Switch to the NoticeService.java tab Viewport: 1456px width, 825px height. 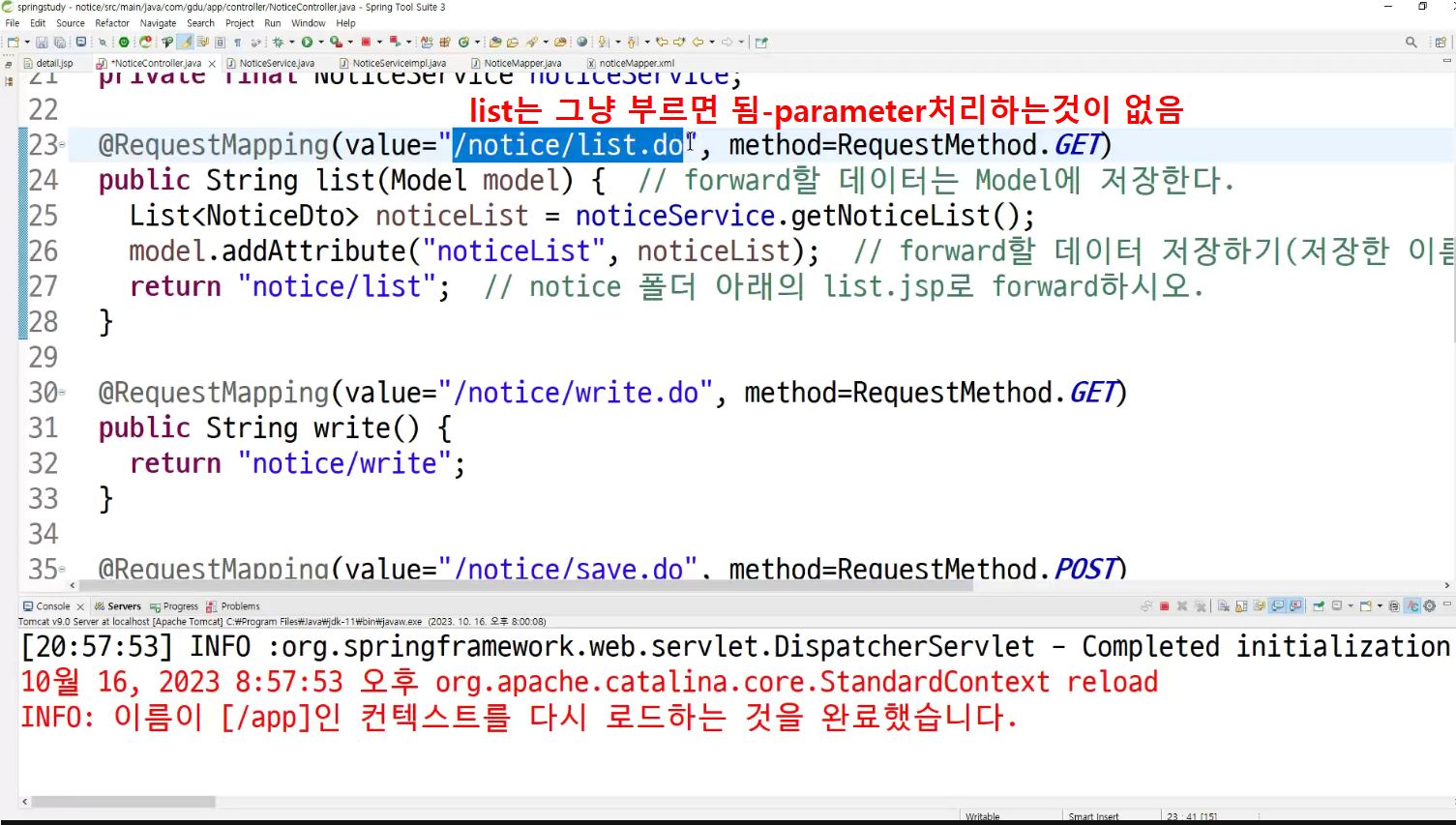[x=277, y=63]
